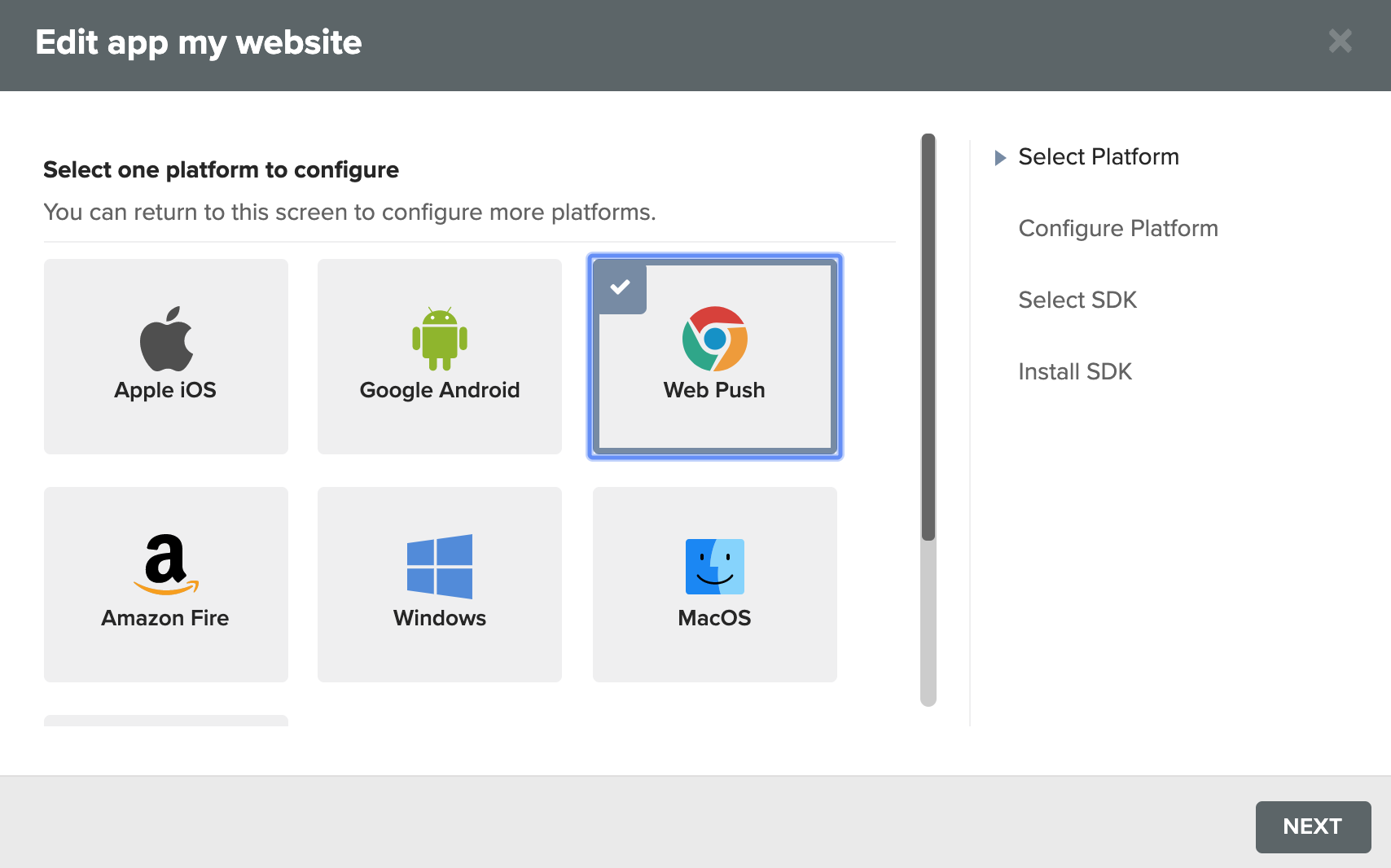Click the 'Select one platform to configure' heading

[x=222, y=169]
